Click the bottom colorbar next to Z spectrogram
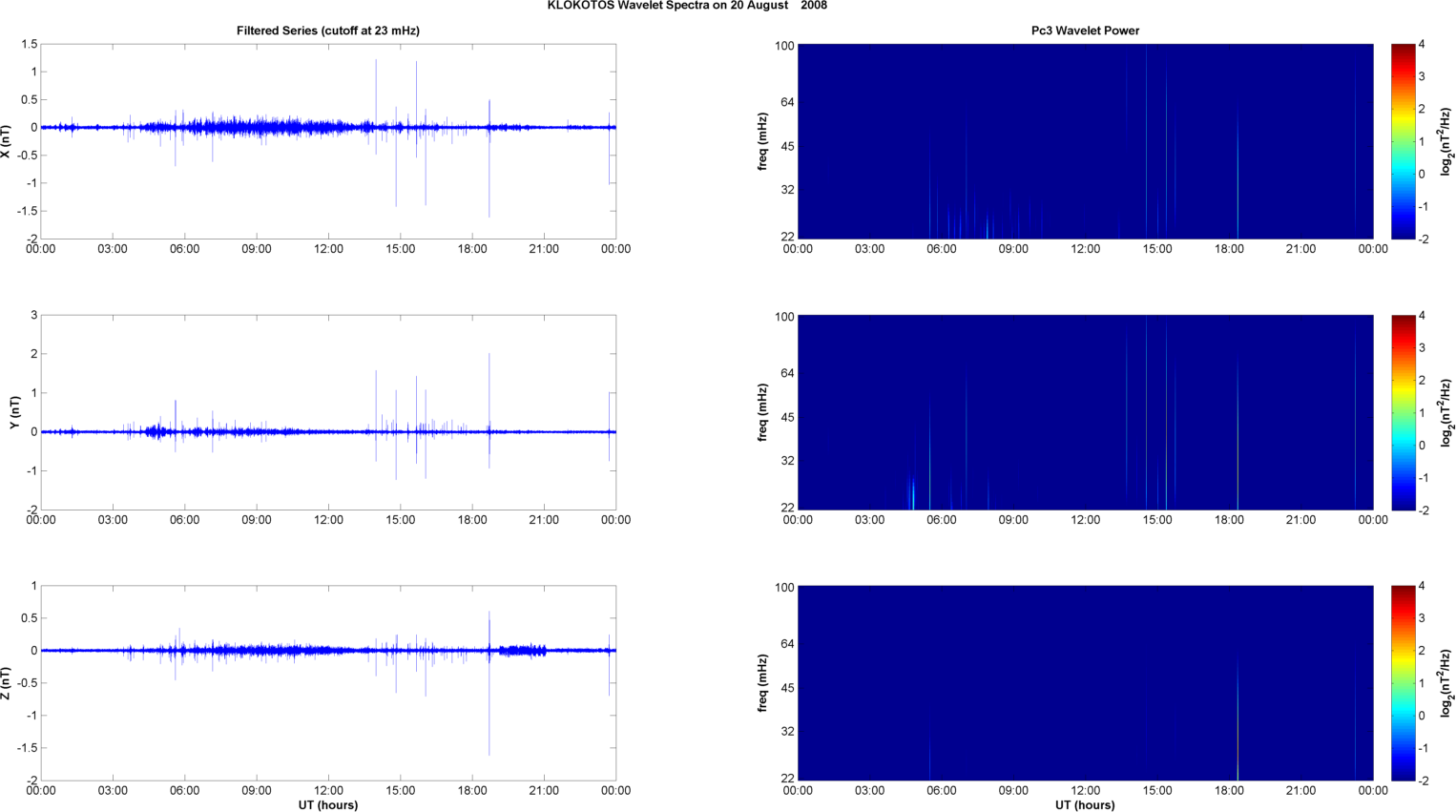The image size is (1456, 812). pos(1403,683)
